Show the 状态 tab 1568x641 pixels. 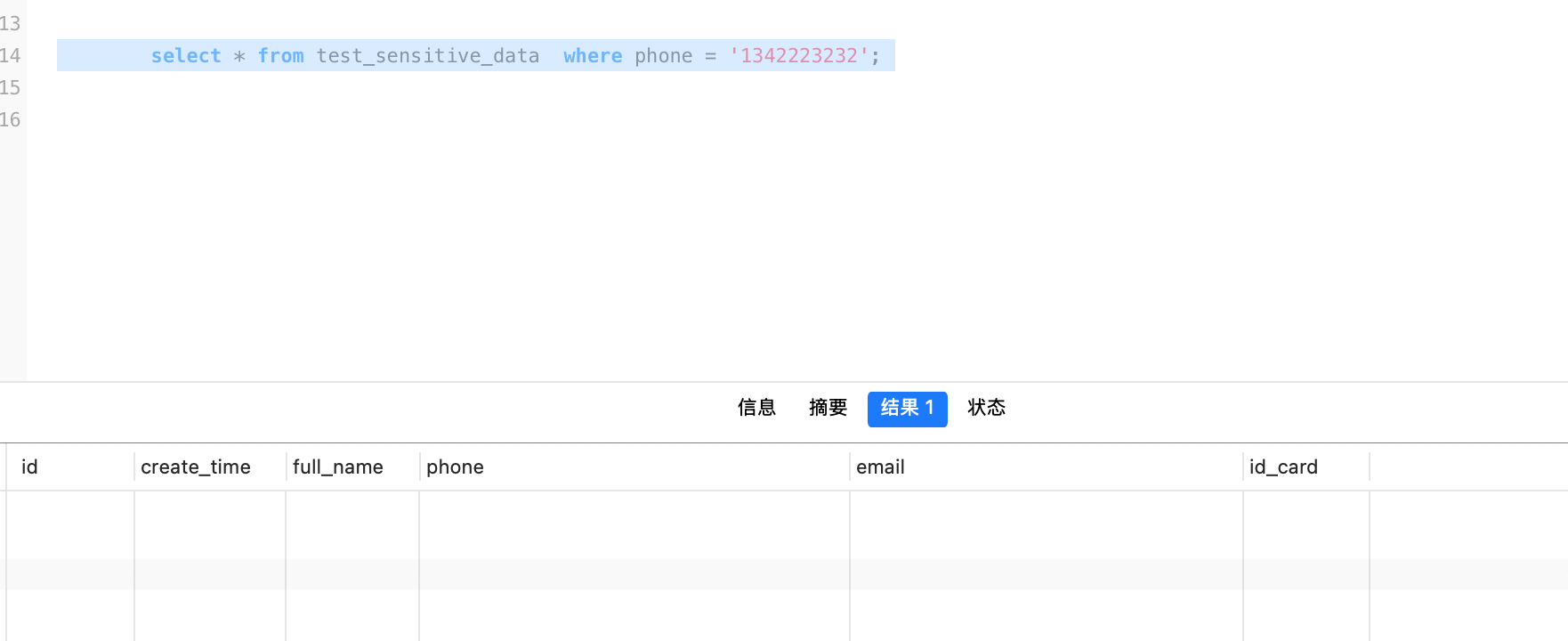[986, 408]
